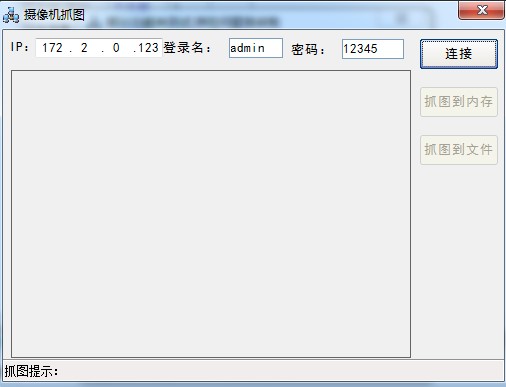This screenshot has width=506, height=387.
Task: Click the camera preview display area
Action: 211,214
